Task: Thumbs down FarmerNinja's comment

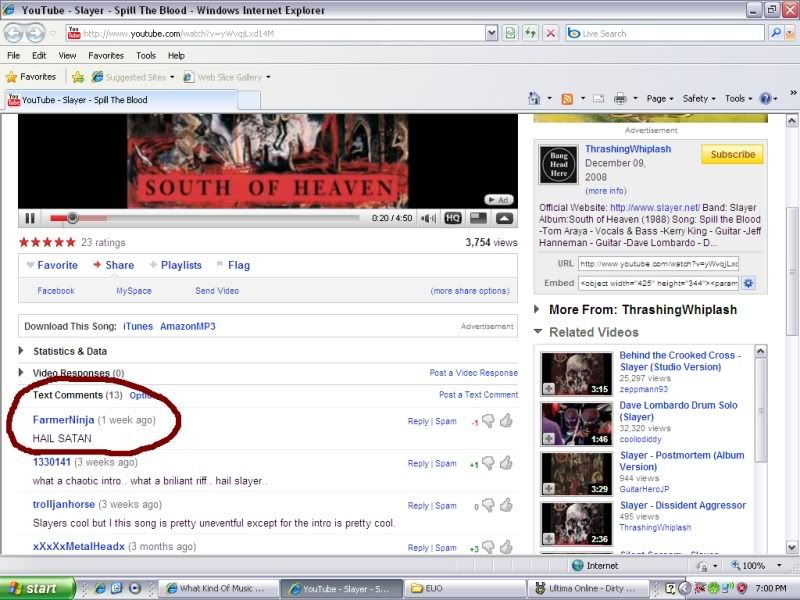Action: 488,421
